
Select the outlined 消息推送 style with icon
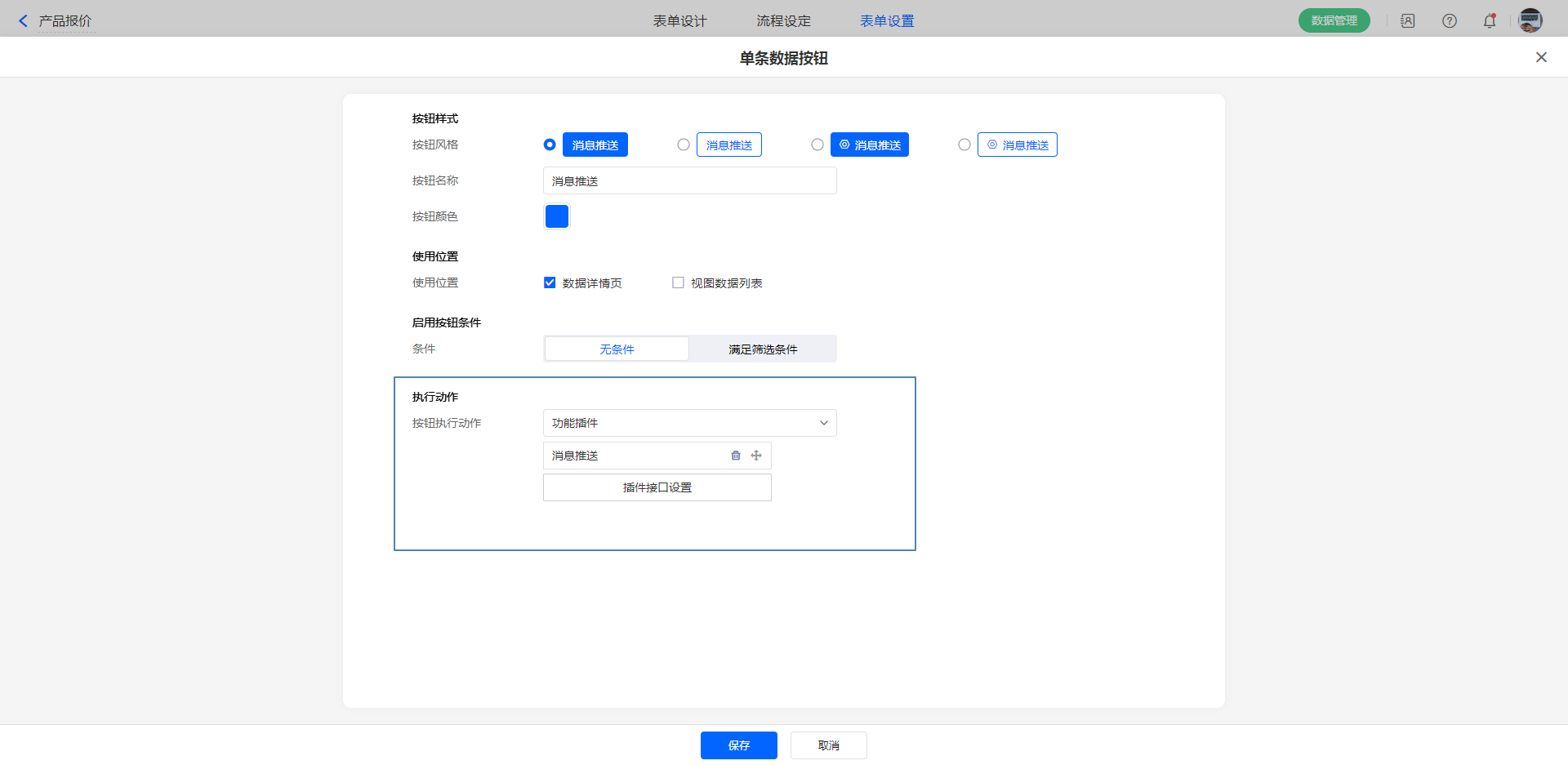click(964, 145)
